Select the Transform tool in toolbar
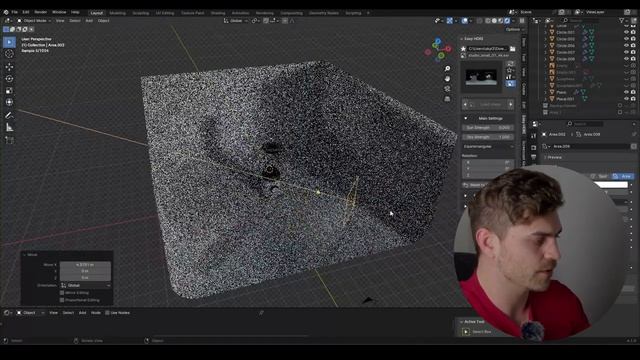Image resolution: width=640 pixels, height=360 pixels. pos(9,102)
